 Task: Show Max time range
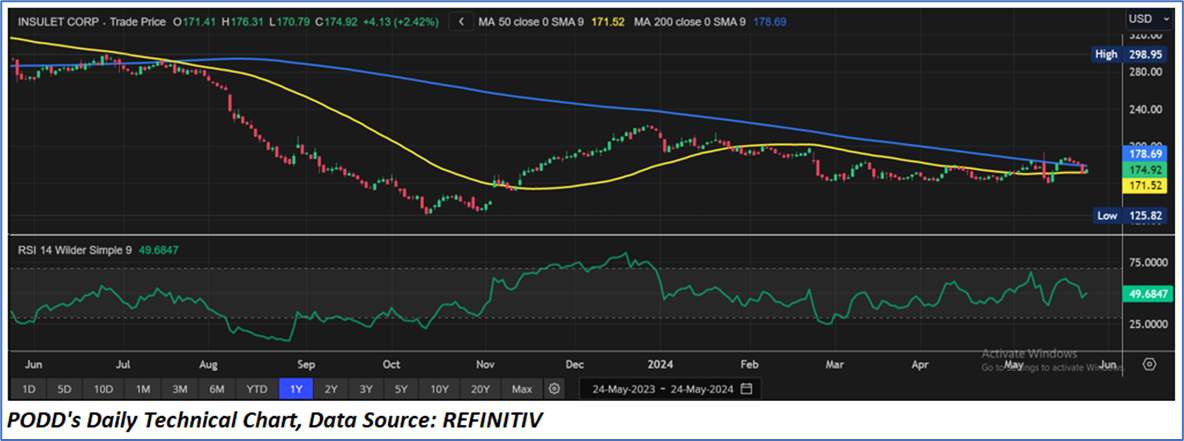pyautogui.click(x=521, y=388)
